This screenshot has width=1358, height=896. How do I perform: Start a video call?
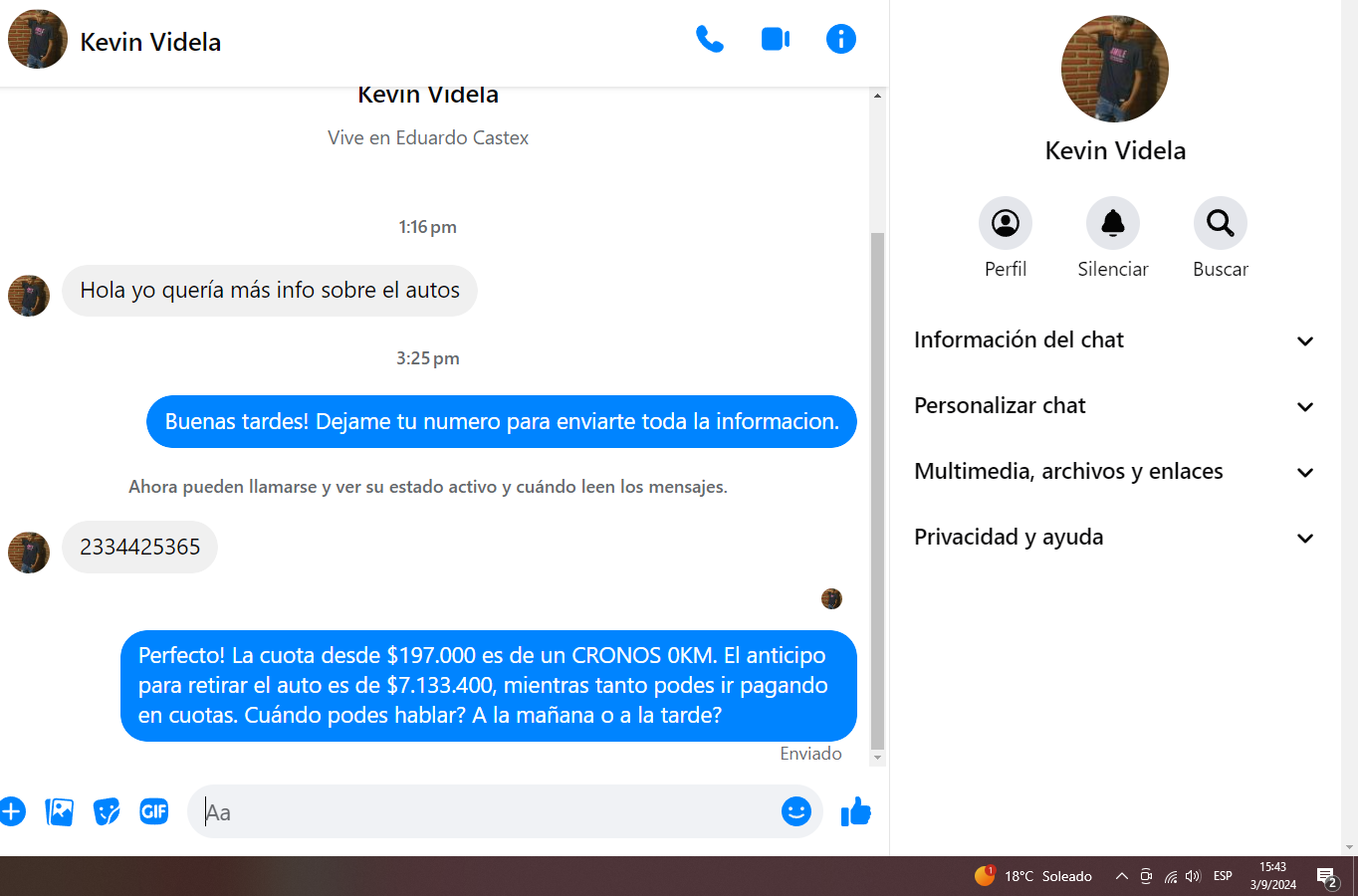pos(776,40)
